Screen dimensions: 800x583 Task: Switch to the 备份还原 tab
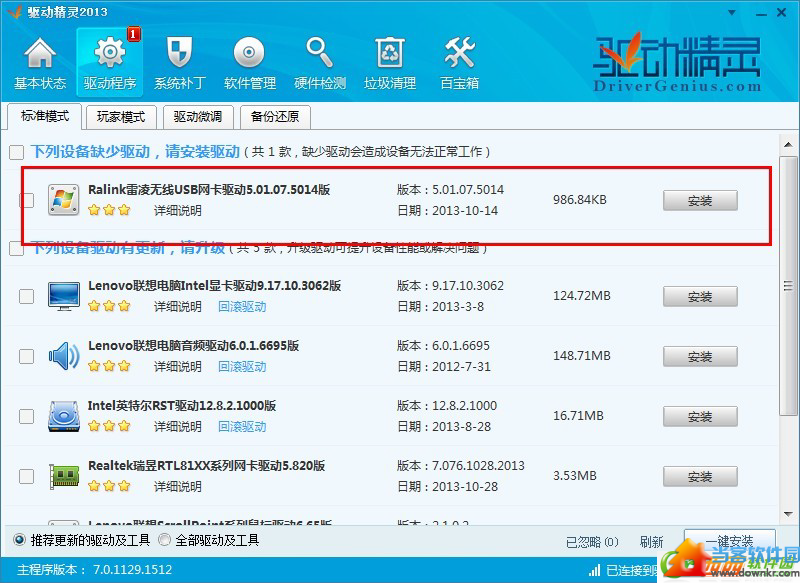pos(275,117)
